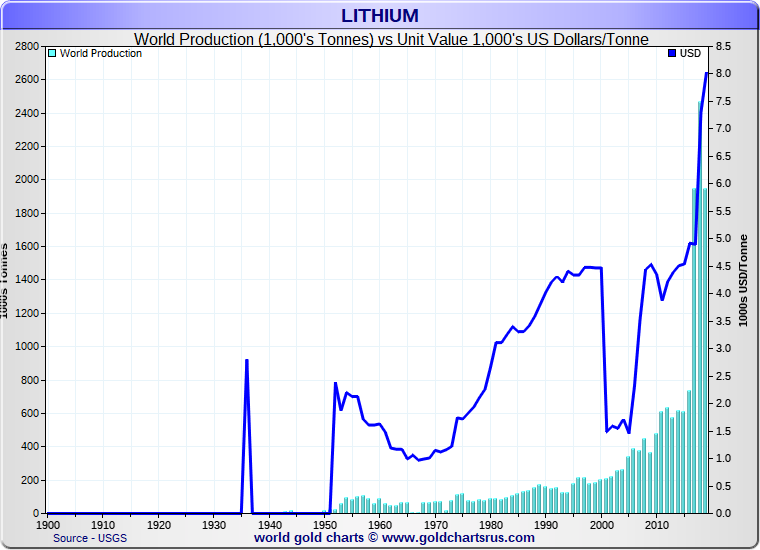
Task: Click the LITHIUM chart title
Action: click(x=380, y=15)
